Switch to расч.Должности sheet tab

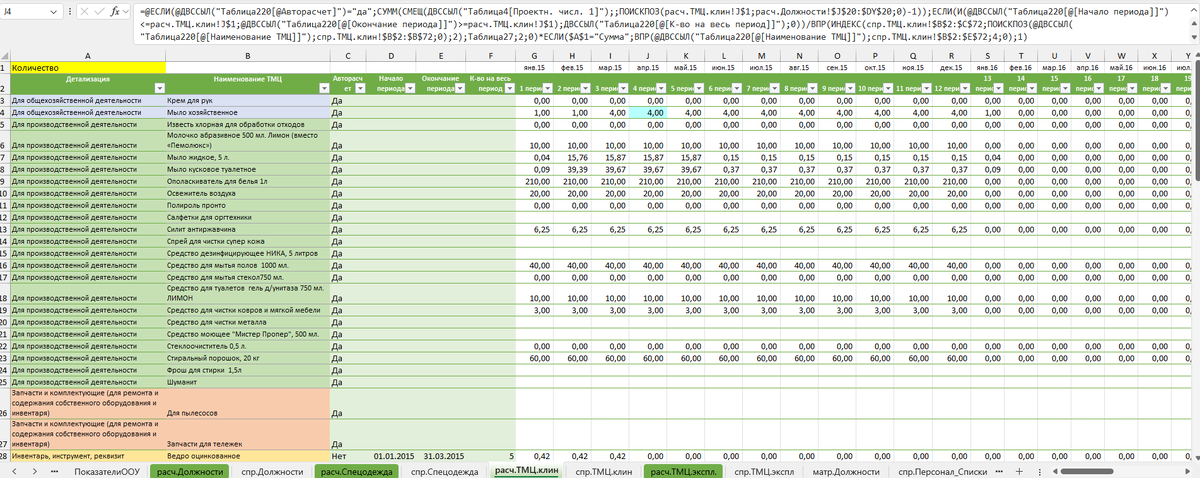point(188,470)
